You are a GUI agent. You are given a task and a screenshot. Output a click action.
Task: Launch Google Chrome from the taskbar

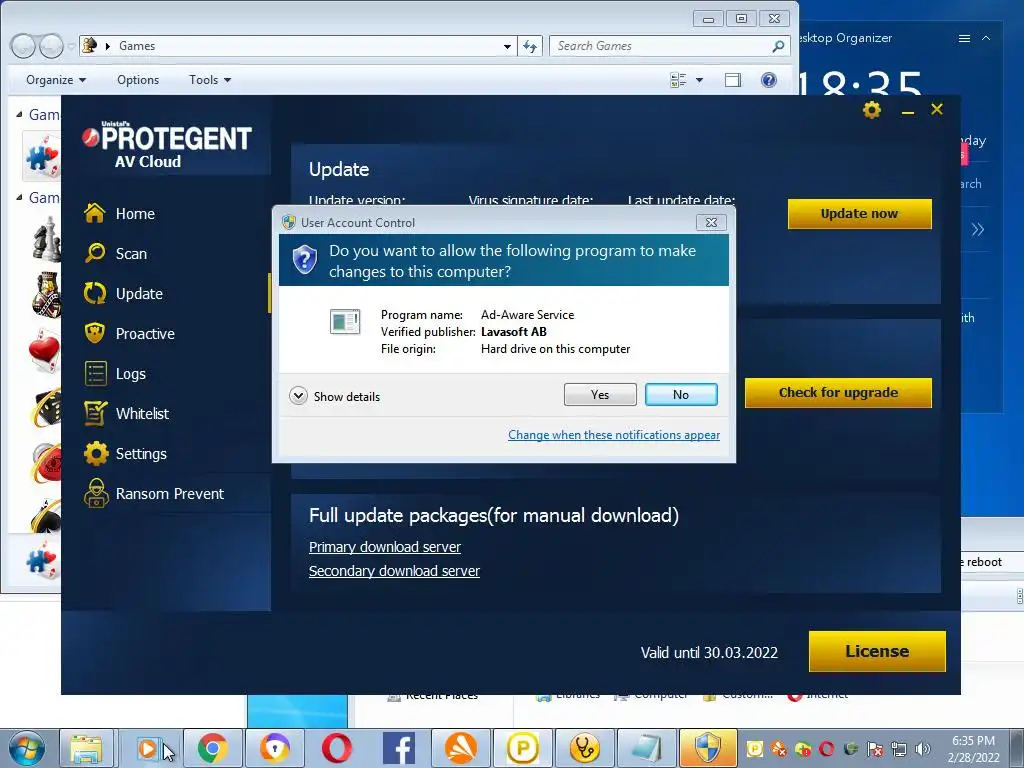coord(212,748)
